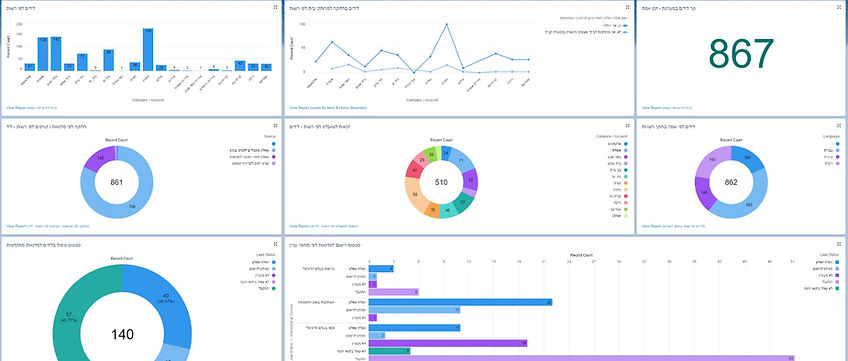This screenshot has width=848, height=361.
Task: Select the green 30 segment in the 510 donut
Action: point(430,154)
